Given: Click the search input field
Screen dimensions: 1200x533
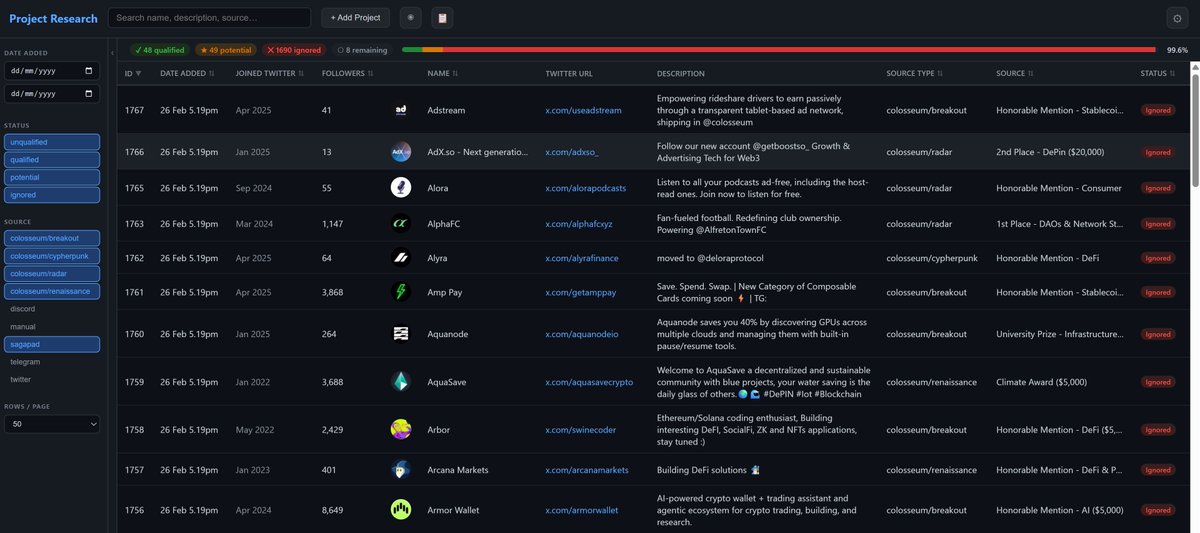Looking at the screenshot, I should pyautogui.click(x=209, y=18).
